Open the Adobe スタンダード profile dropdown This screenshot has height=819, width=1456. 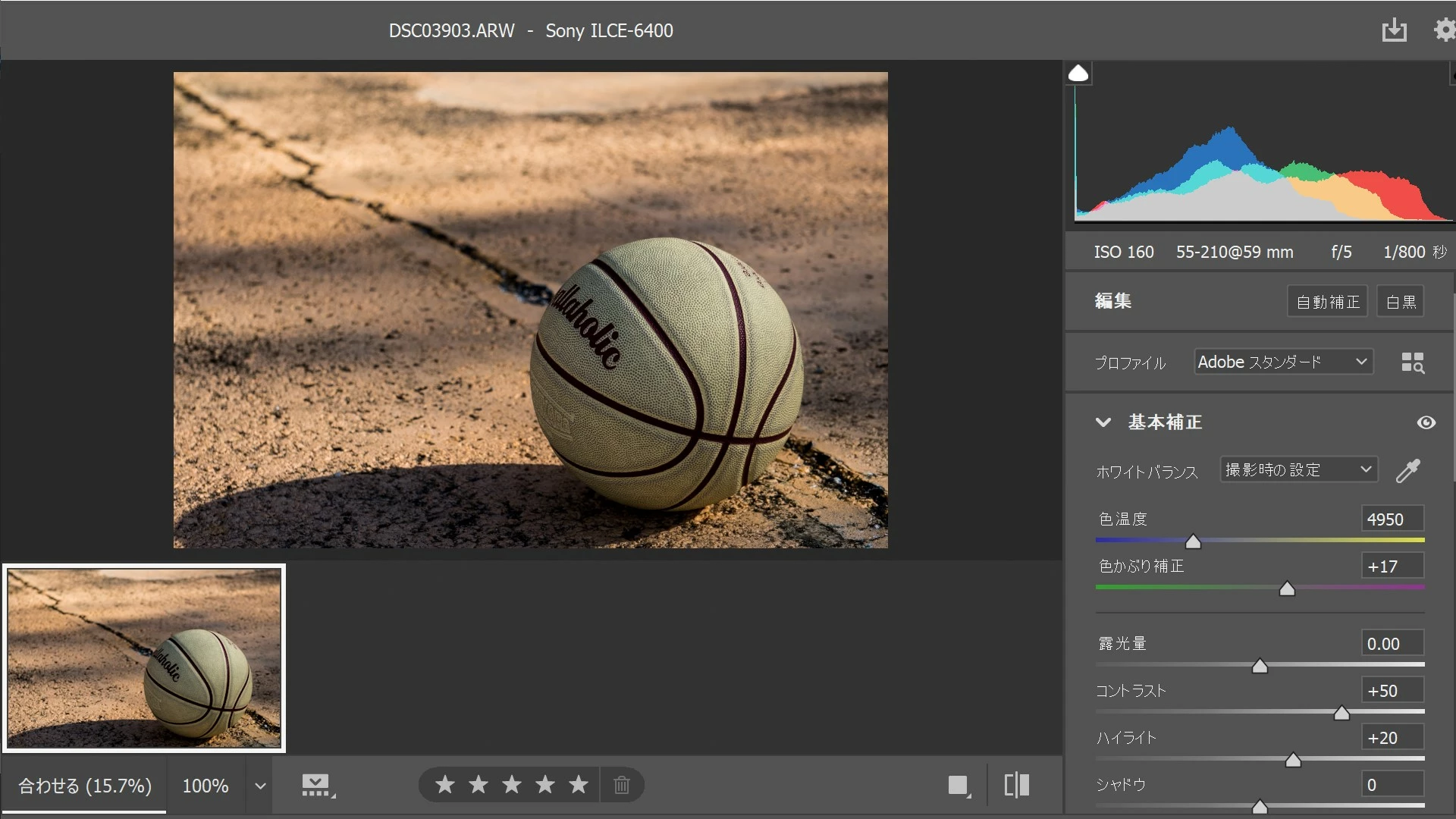click(1283, 362)
